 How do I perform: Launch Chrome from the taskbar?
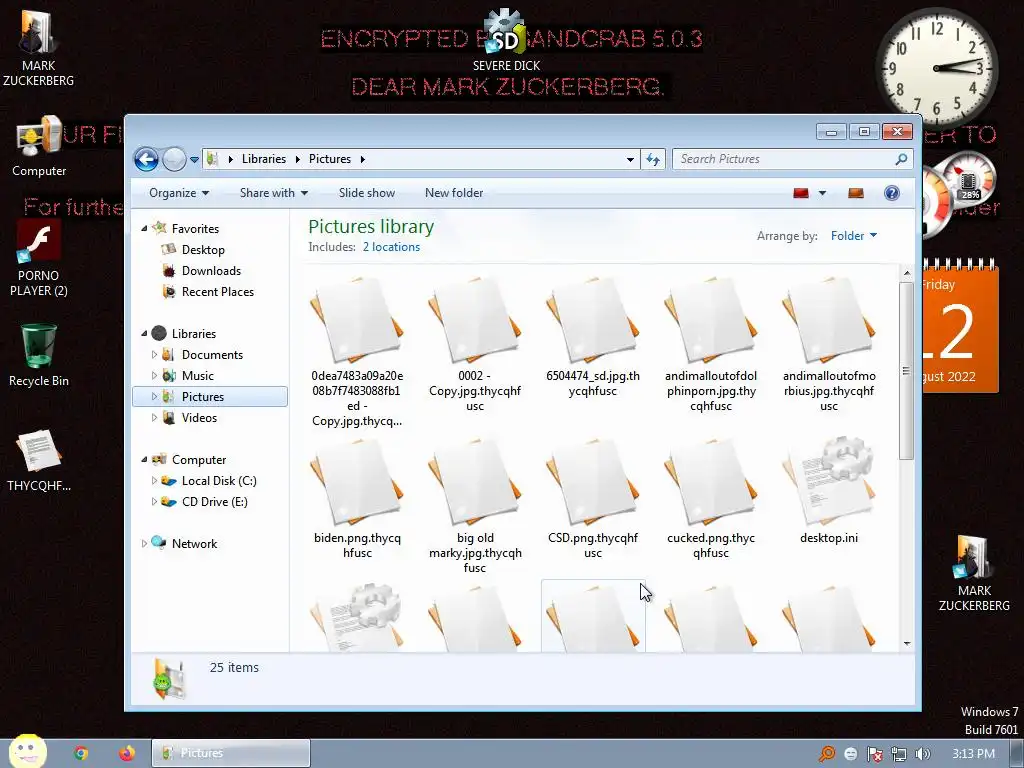[81, 753]
